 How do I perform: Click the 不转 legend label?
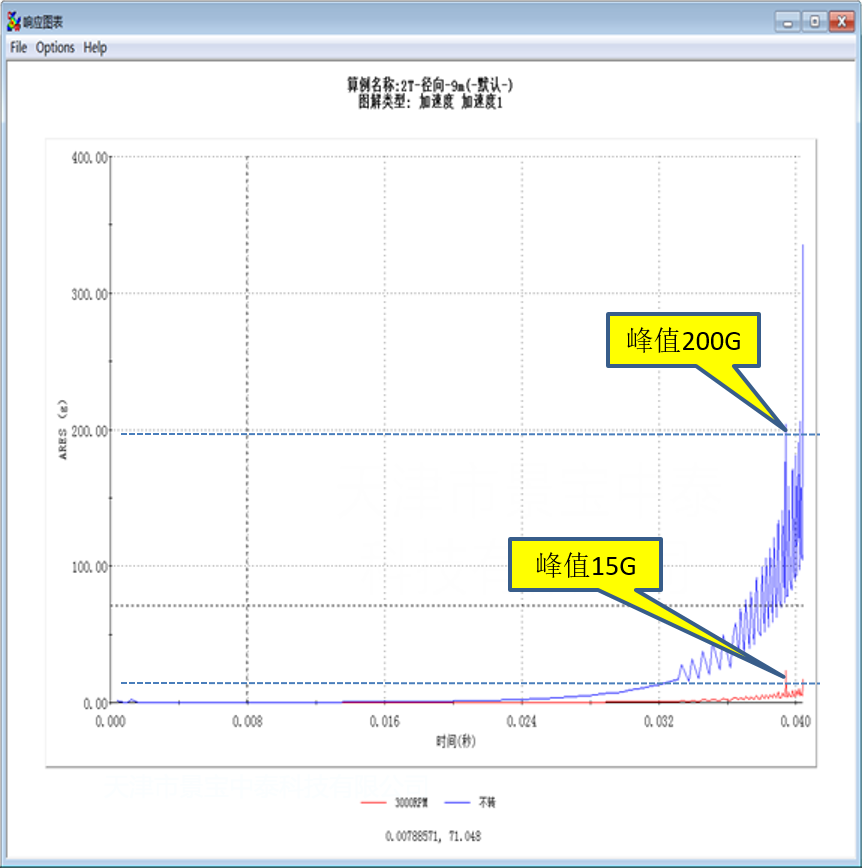tap(487, 802)
